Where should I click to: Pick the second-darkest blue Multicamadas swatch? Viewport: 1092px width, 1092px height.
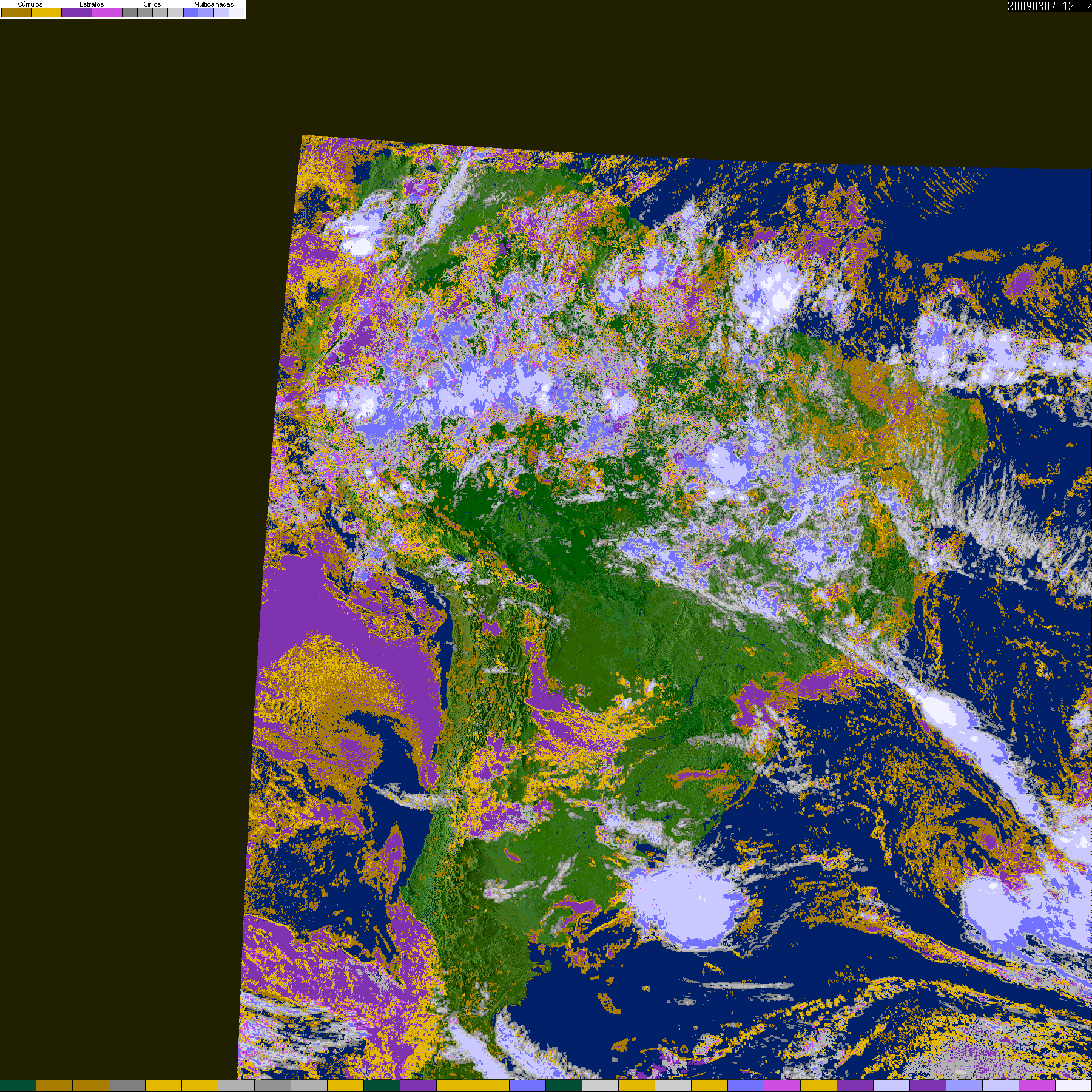206,12
